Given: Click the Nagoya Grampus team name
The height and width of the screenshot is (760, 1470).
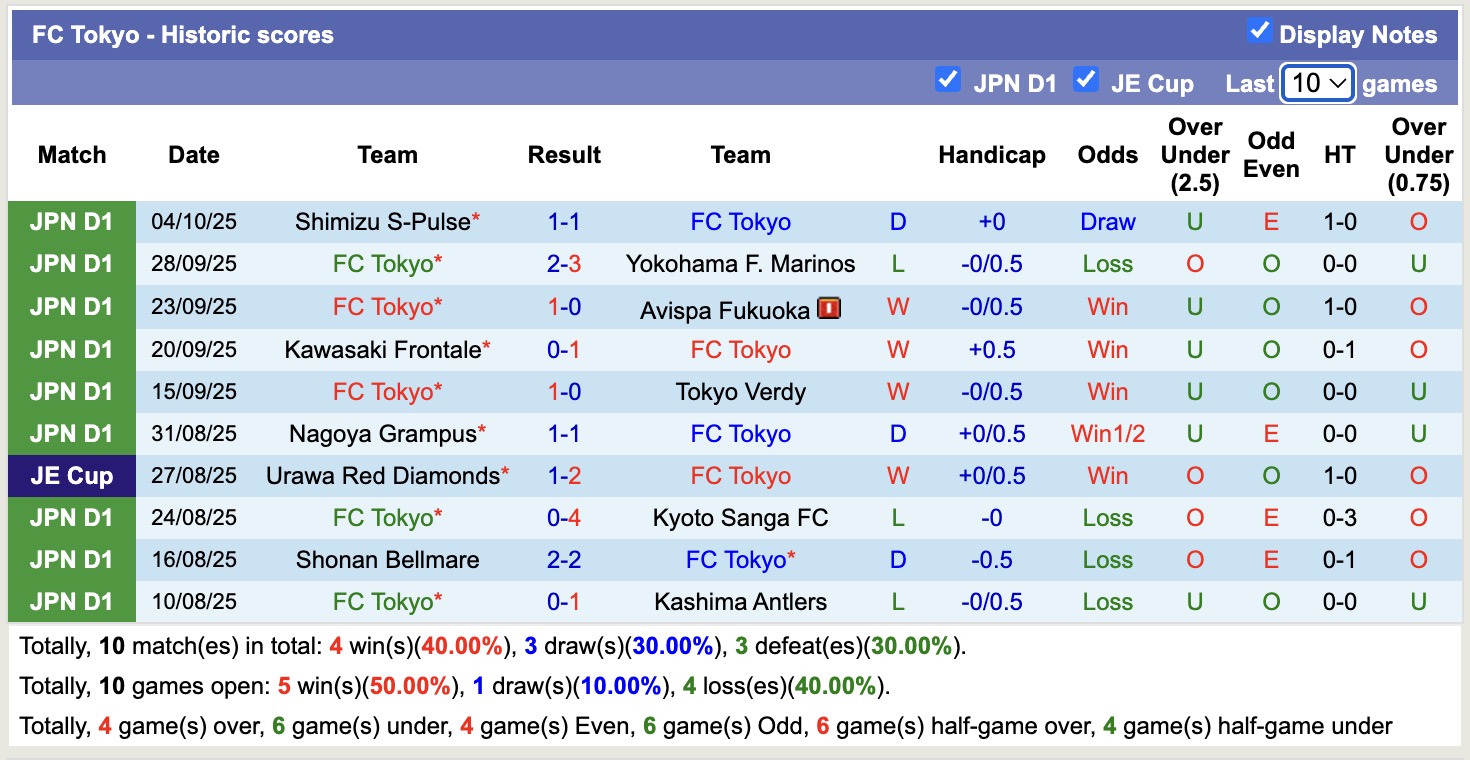Looking at the screenshot, I should point(384,433).
